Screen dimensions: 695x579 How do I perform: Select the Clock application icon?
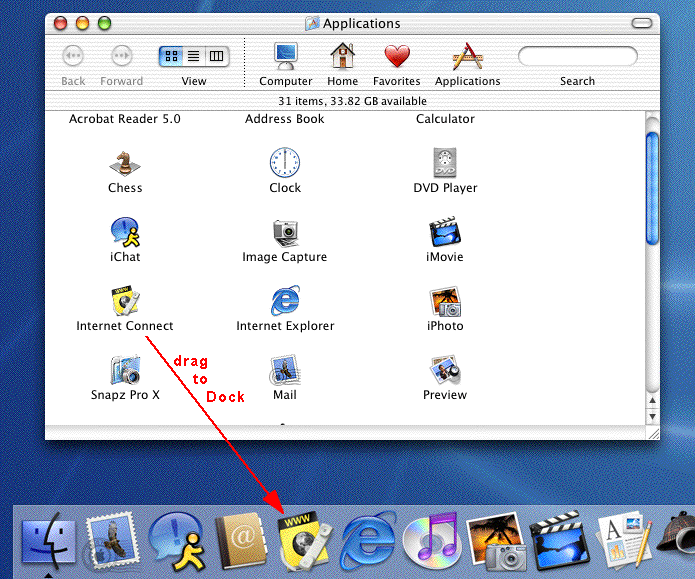tap(285, 162)
